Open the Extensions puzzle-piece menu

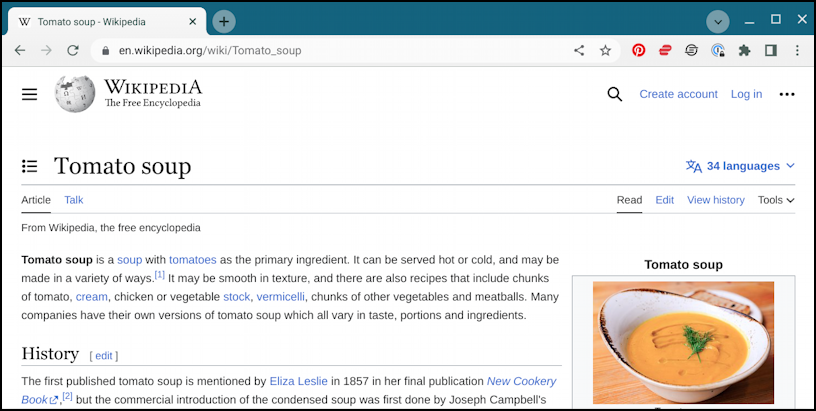click(744, 50)
